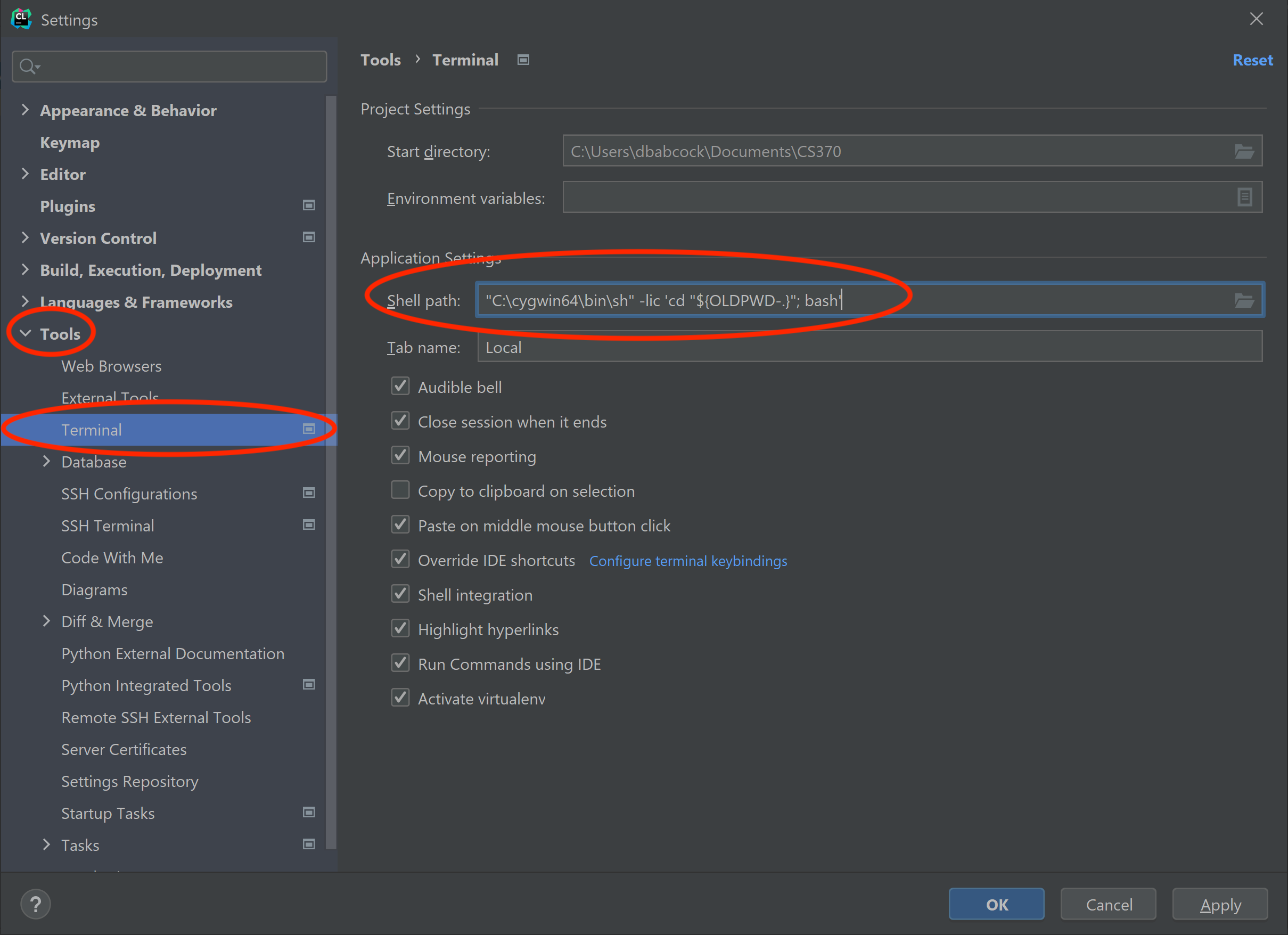
Task: Expand Languages & Frameworks section
Action: (25, 301)
